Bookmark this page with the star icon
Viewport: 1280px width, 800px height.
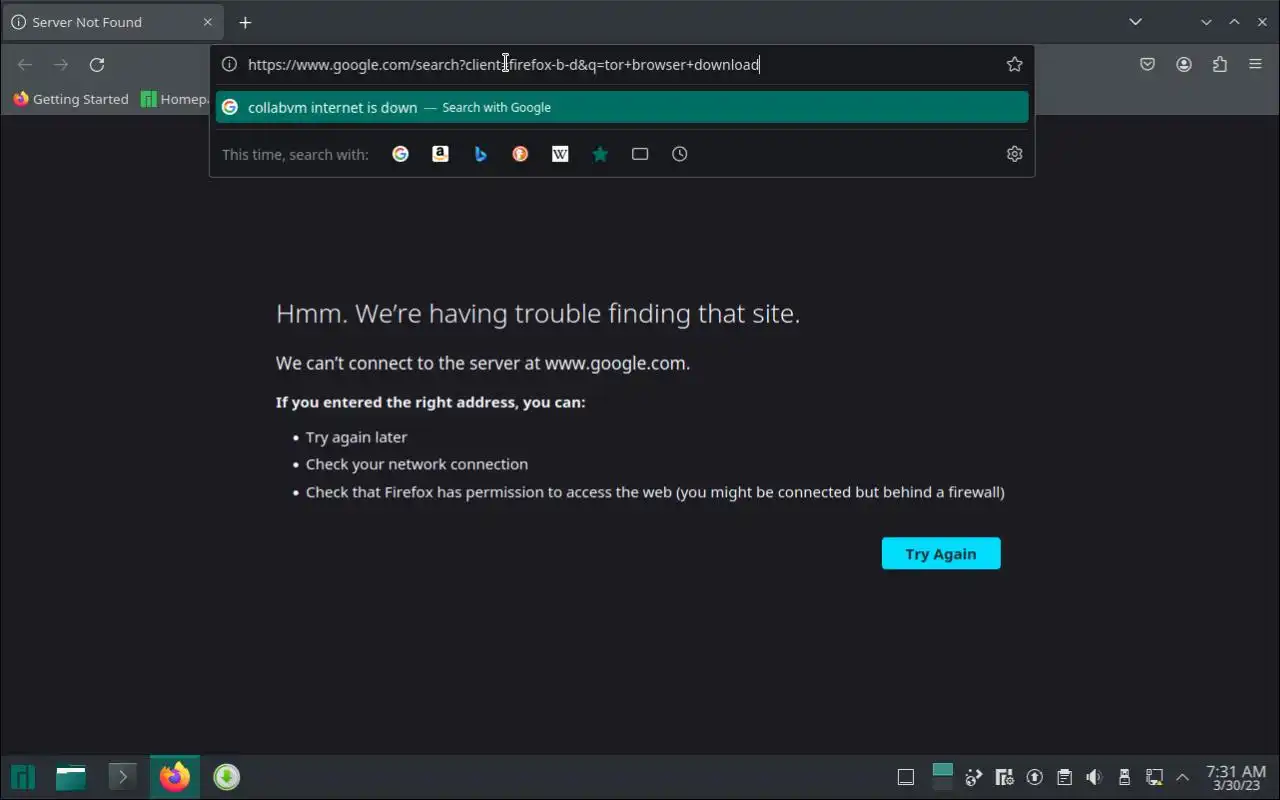click(x=1014, y=64)
